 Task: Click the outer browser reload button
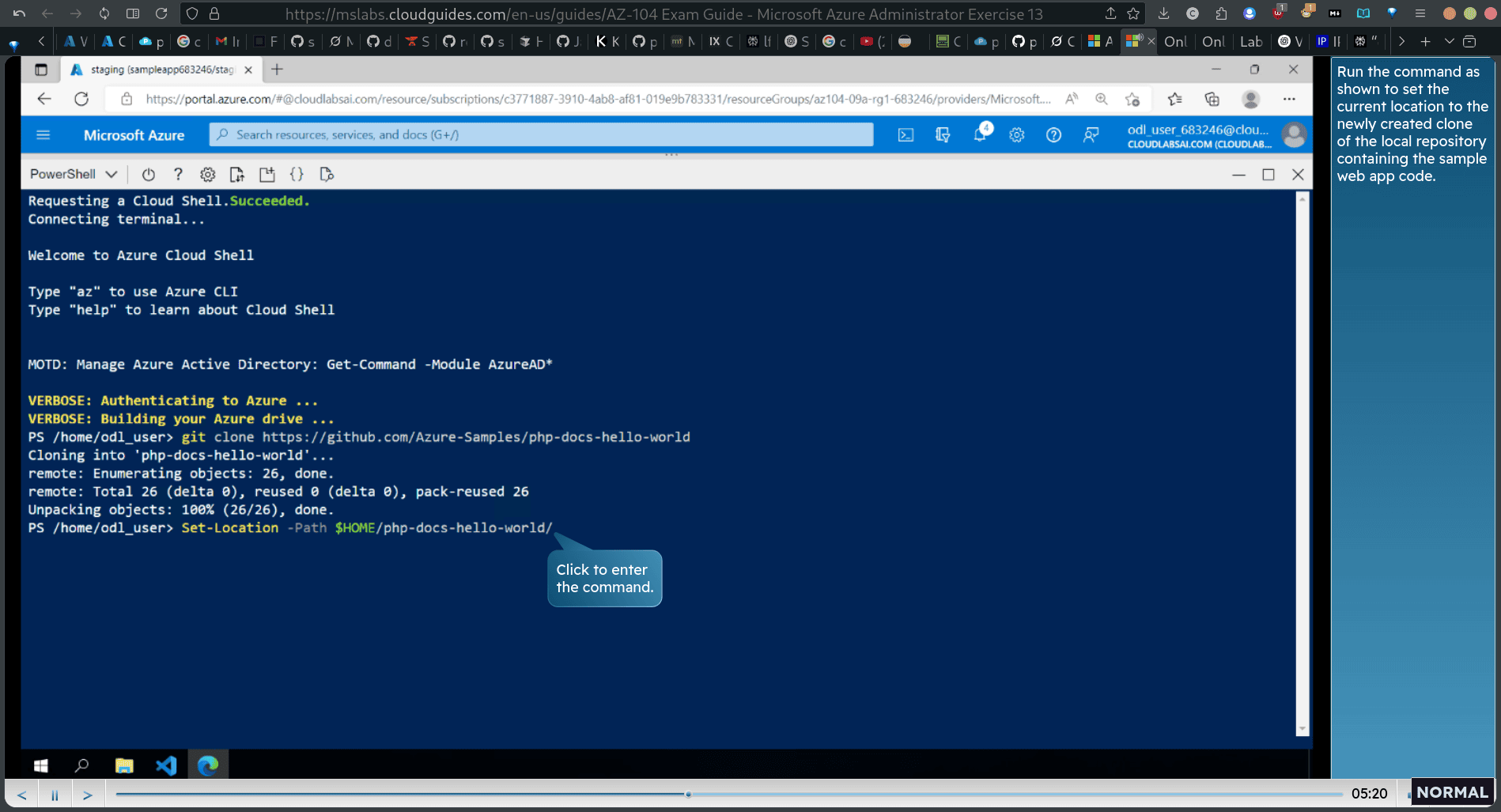(x=161, y=13)
